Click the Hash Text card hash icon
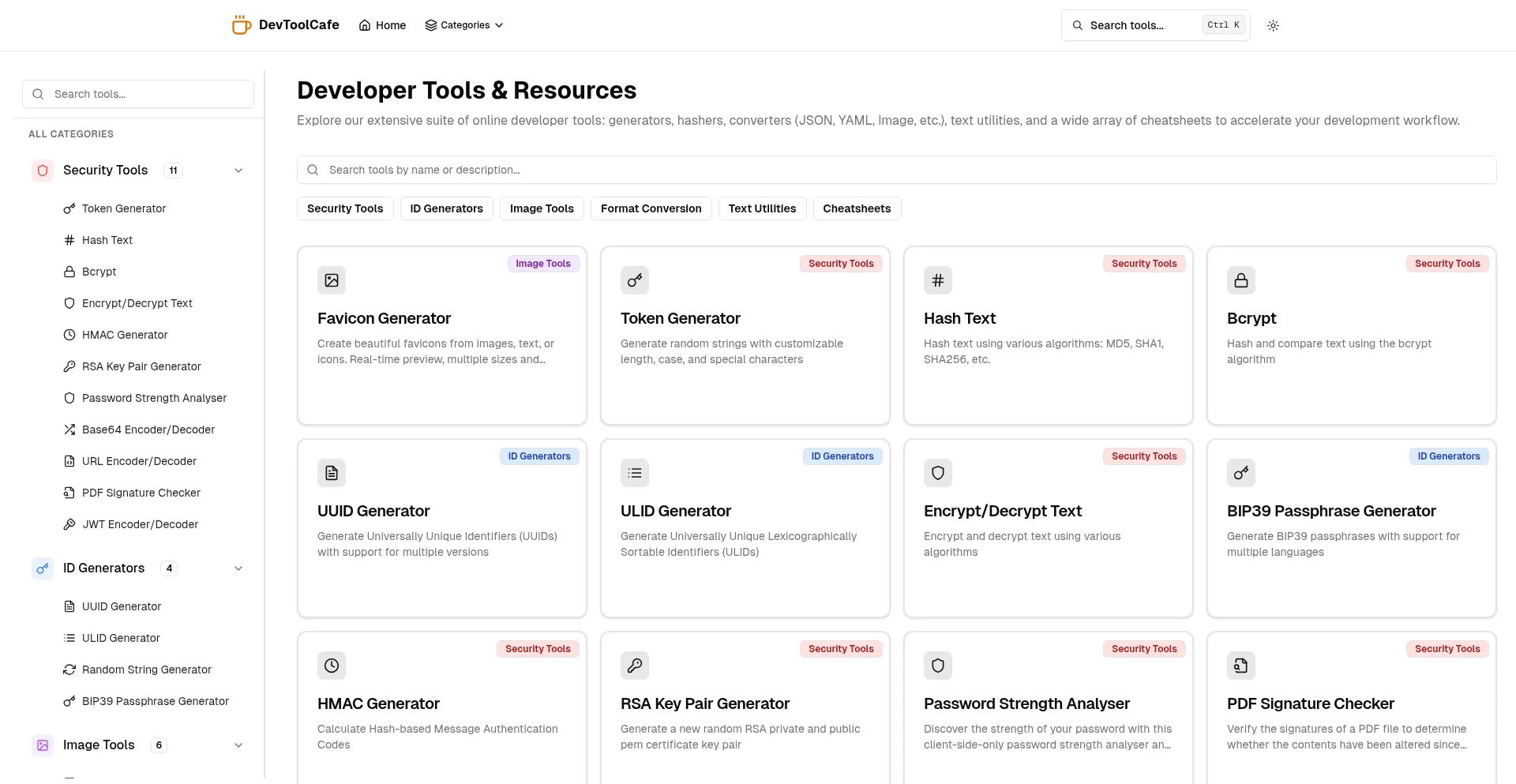1516x784 pixels. (938, 280)
